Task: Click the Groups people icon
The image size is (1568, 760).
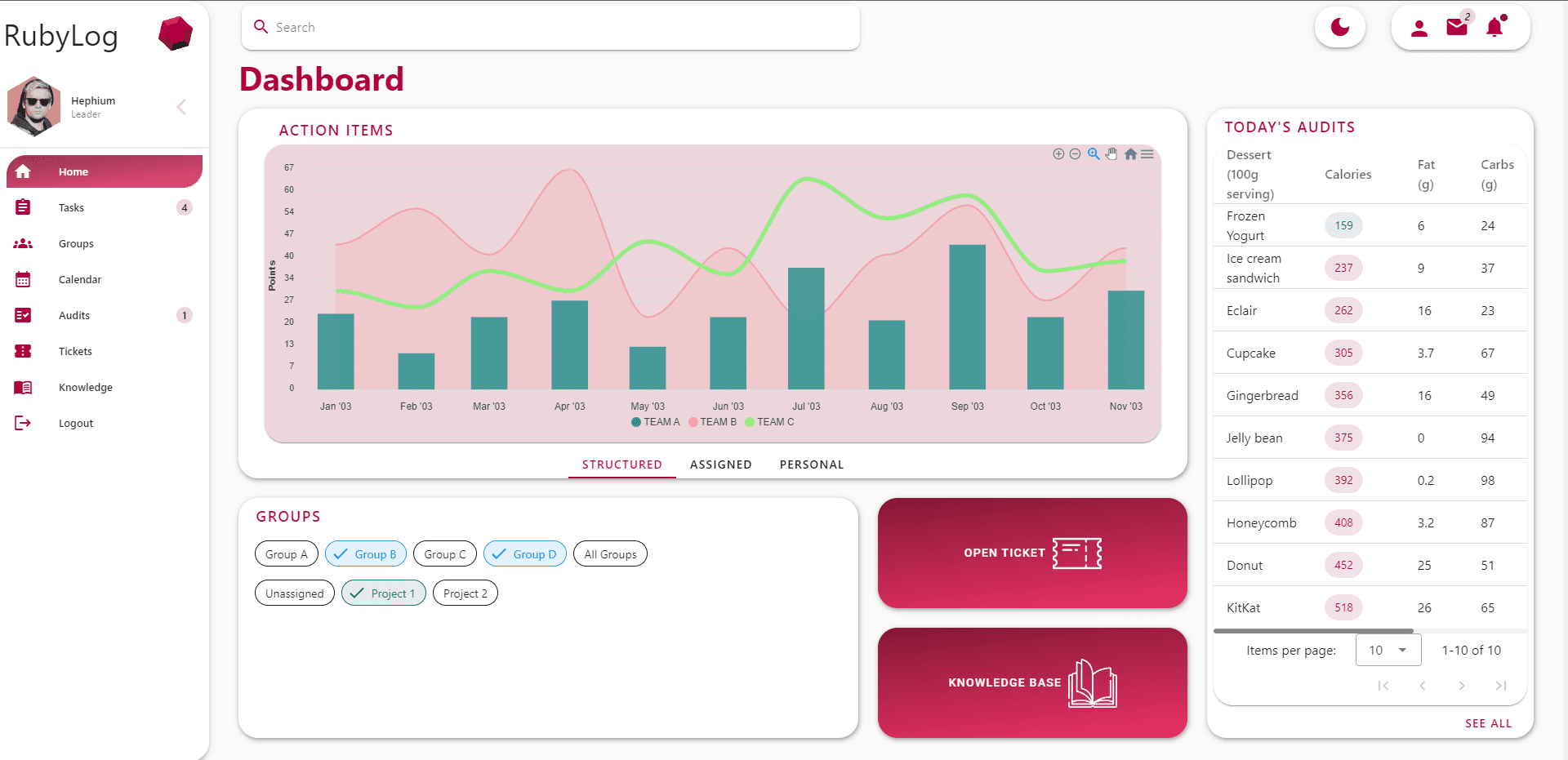Action: (x=23, y=243)
